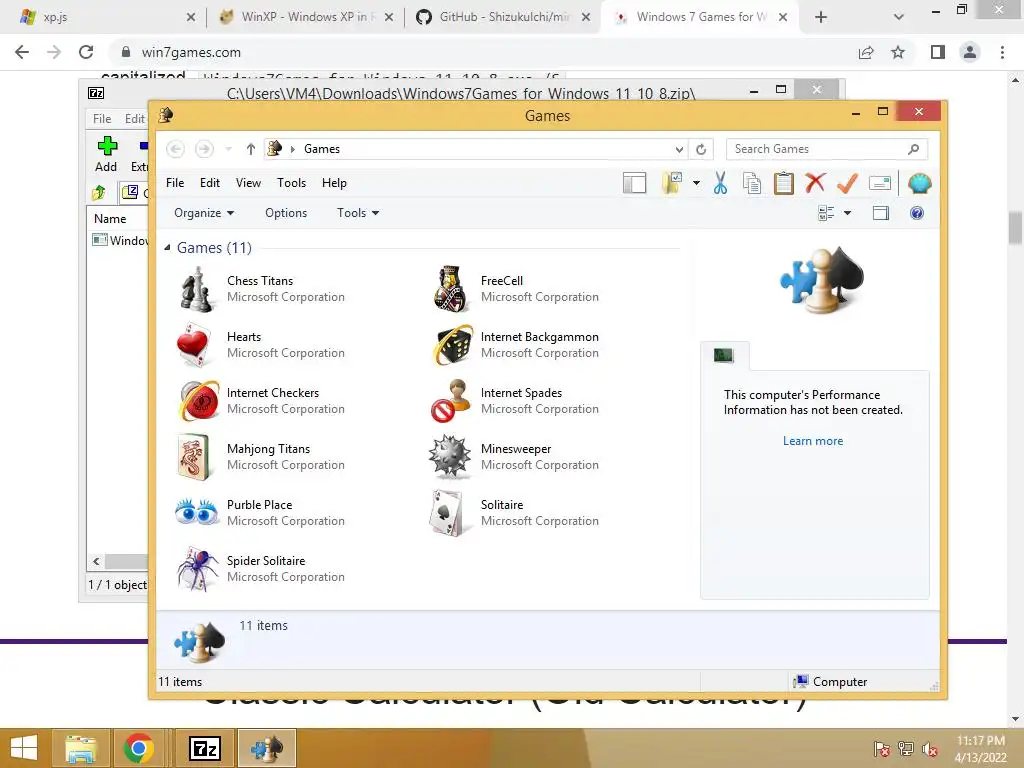Click the Cut scissors toolbar icon

pyautogui.click(x=720, y=184)
